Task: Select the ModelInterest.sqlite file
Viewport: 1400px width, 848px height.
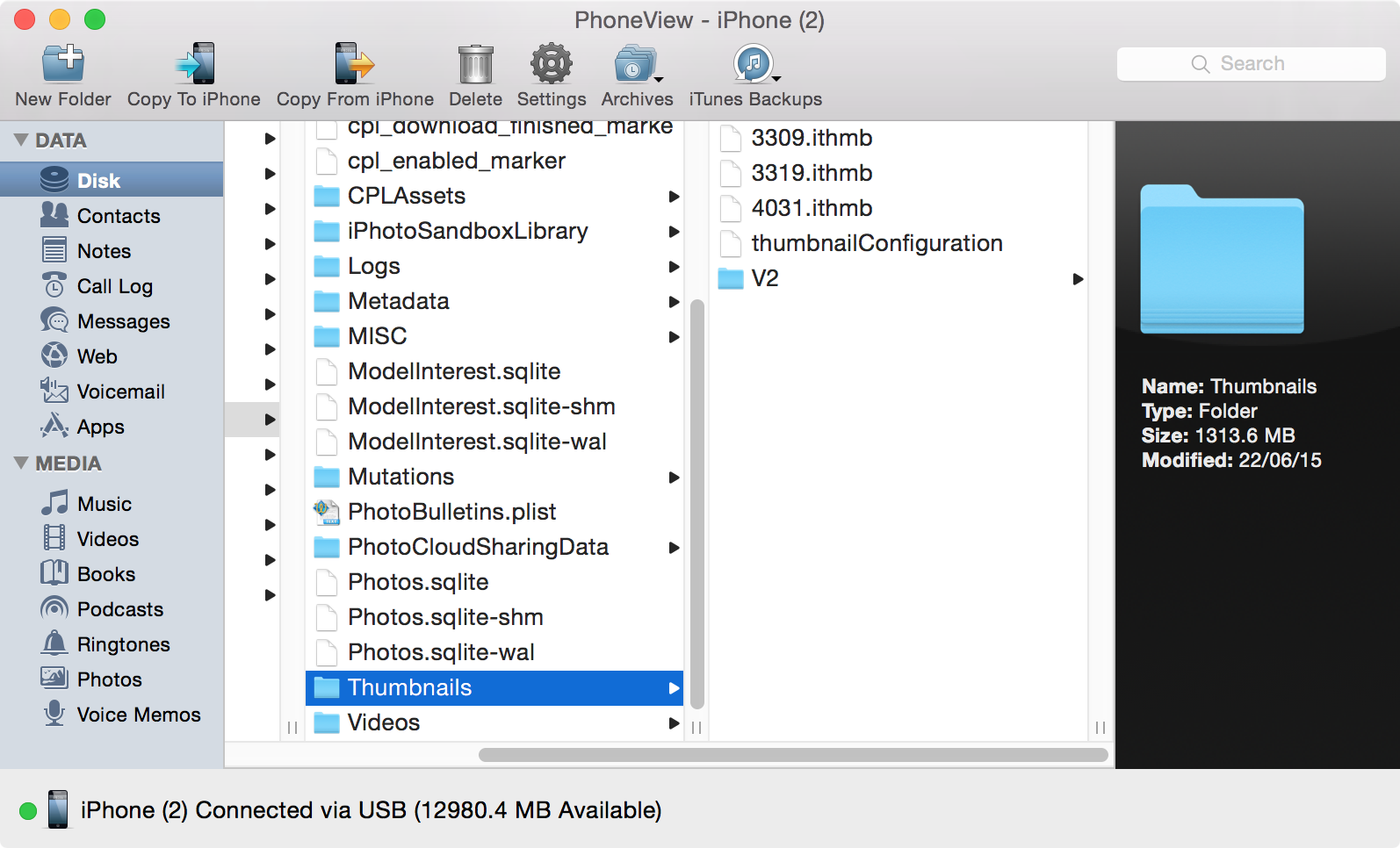Action: 494,372
